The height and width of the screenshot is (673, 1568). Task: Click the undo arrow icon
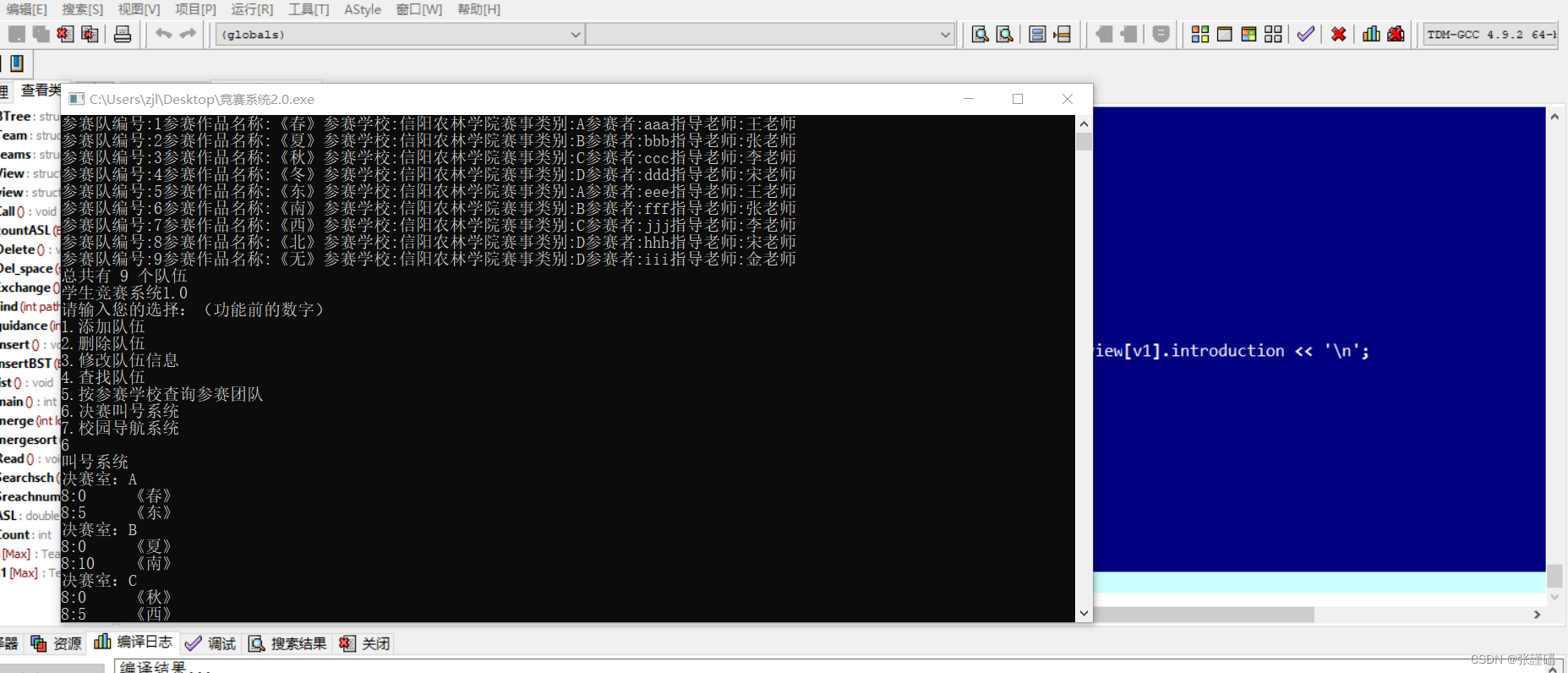click(x=163, y=34)
